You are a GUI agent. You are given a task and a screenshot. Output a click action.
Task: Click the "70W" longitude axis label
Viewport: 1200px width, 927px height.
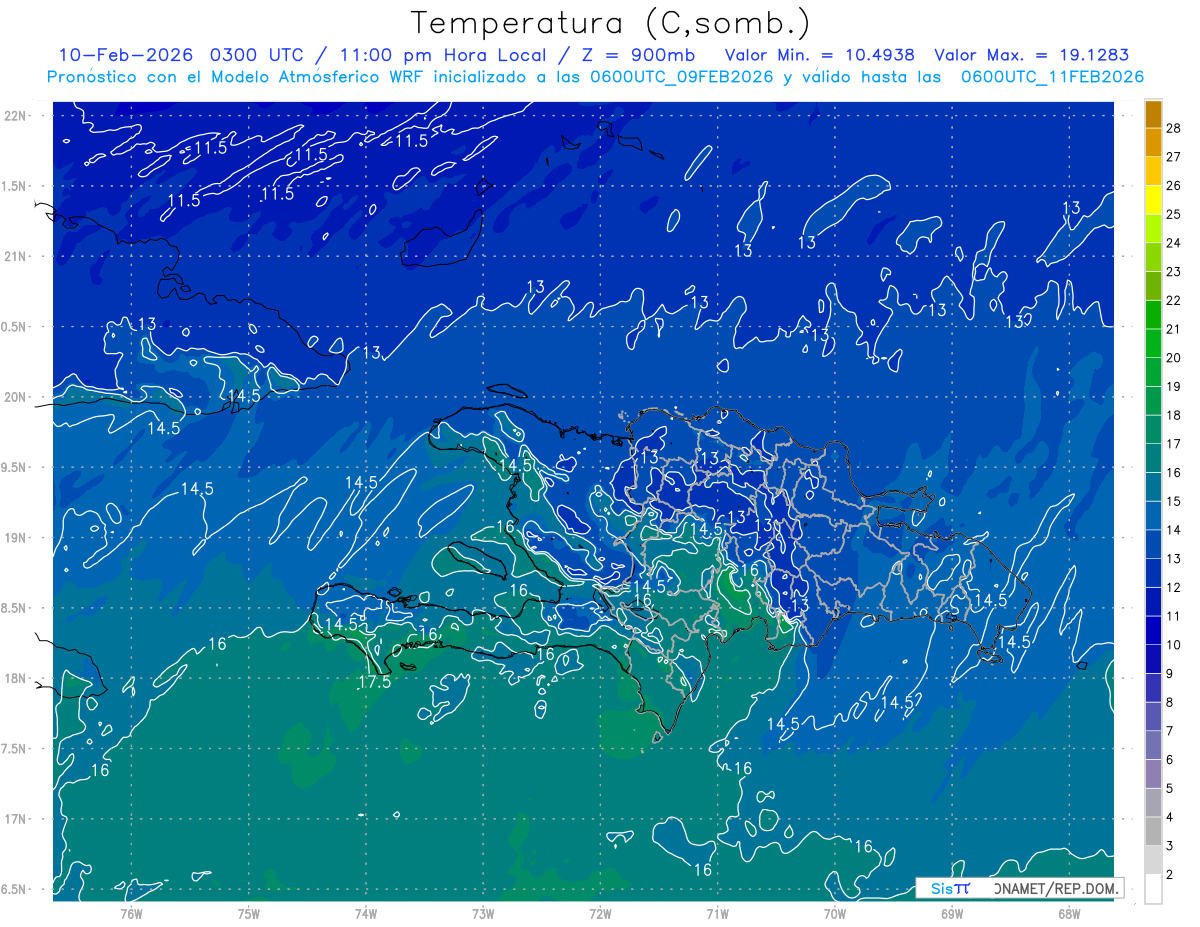835,913
